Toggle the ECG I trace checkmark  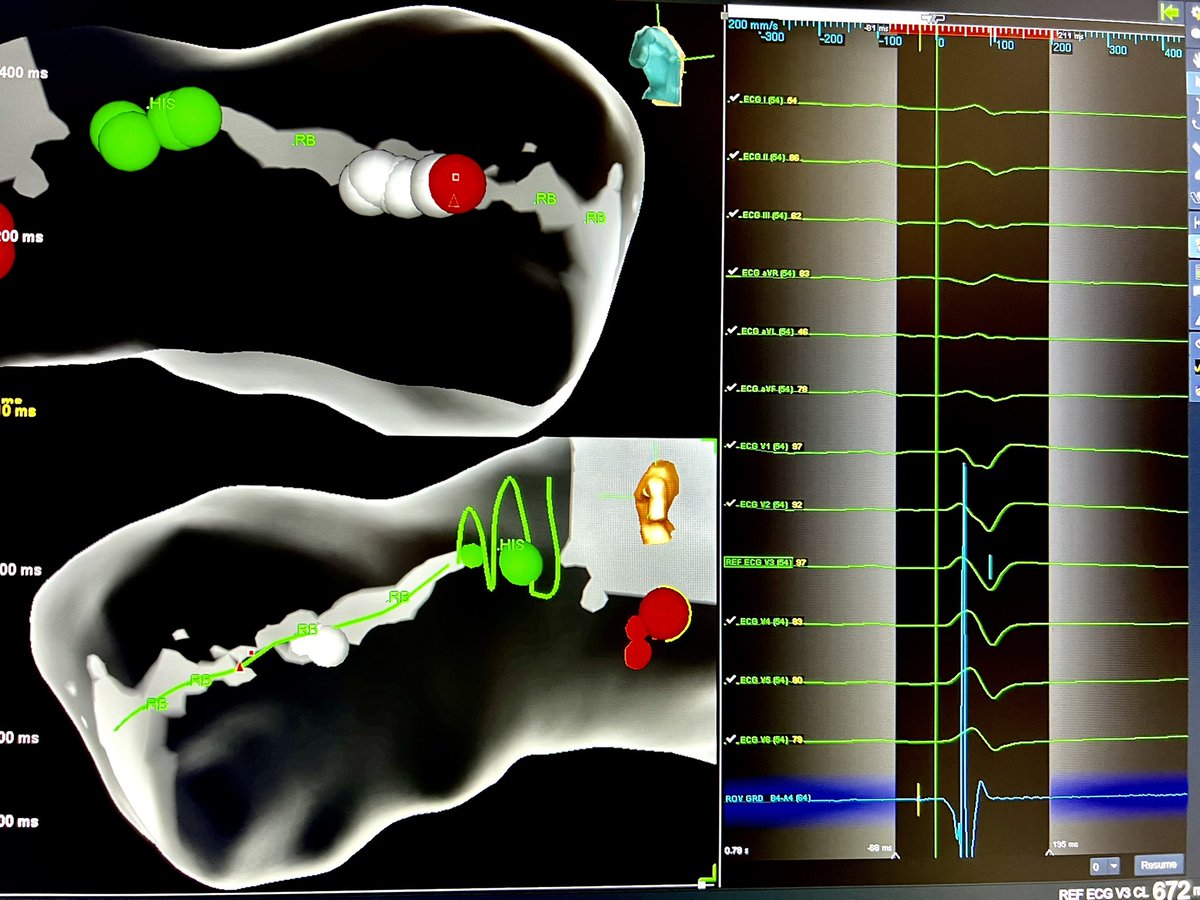[732, 100]
